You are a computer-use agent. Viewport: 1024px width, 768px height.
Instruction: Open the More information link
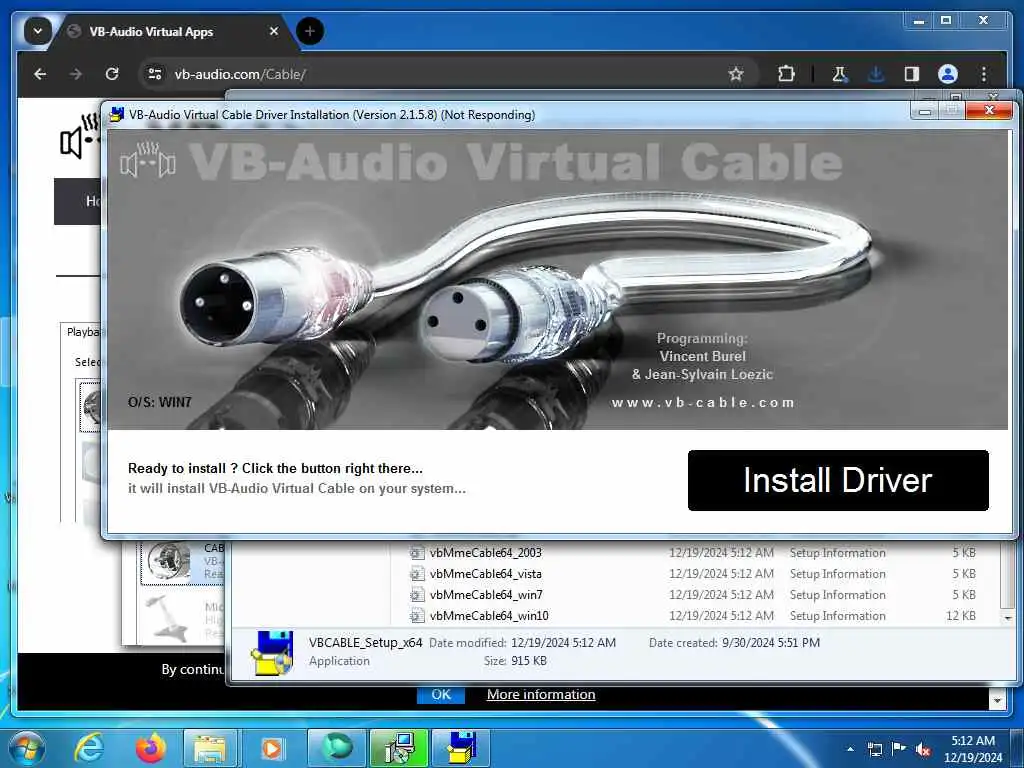[541, 695]
